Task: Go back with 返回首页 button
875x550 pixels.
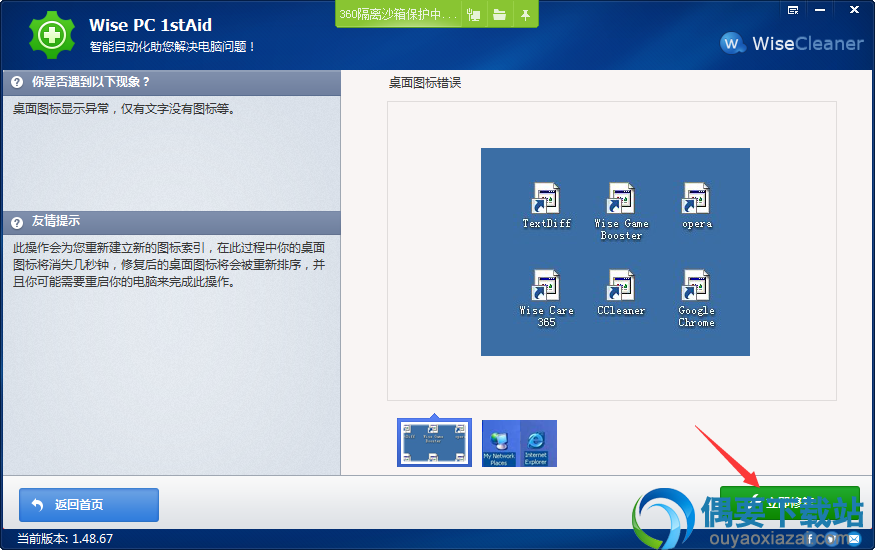Action: [89, 505]
